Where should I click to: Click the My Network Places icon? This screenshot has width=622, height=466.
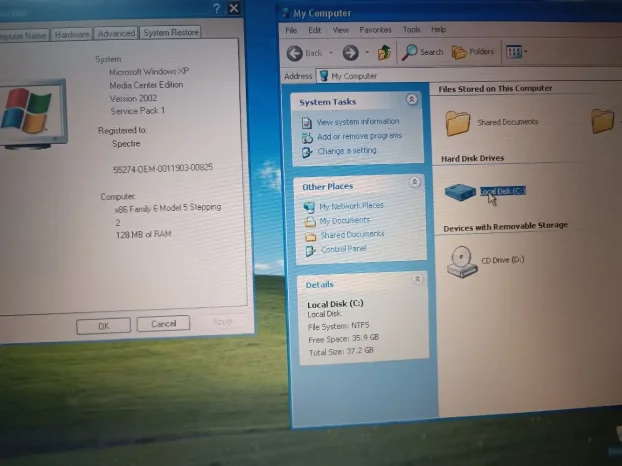pos(309,207)
